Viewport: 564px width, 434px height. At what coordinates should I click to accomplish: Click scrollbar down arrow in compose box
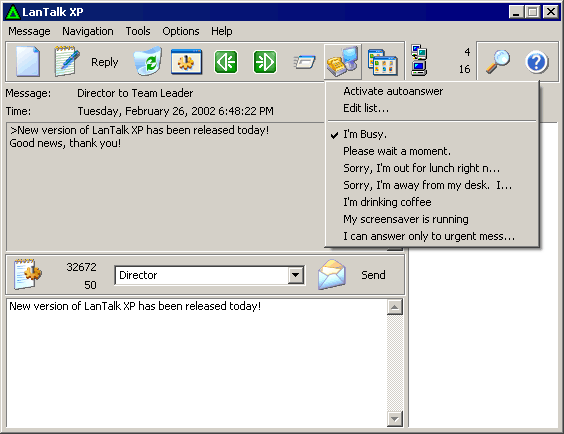coord(395,419)
